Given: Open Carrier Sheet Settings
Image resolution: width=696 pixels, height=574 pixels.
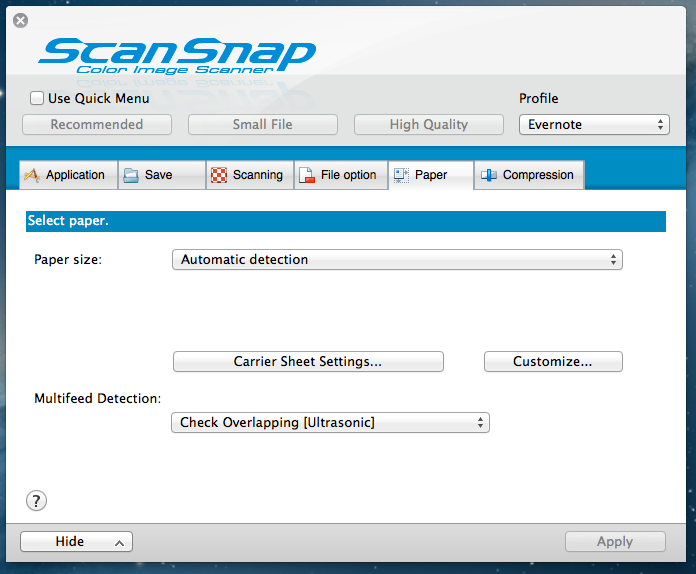Looking at the screenshot, I should [308, 362].
